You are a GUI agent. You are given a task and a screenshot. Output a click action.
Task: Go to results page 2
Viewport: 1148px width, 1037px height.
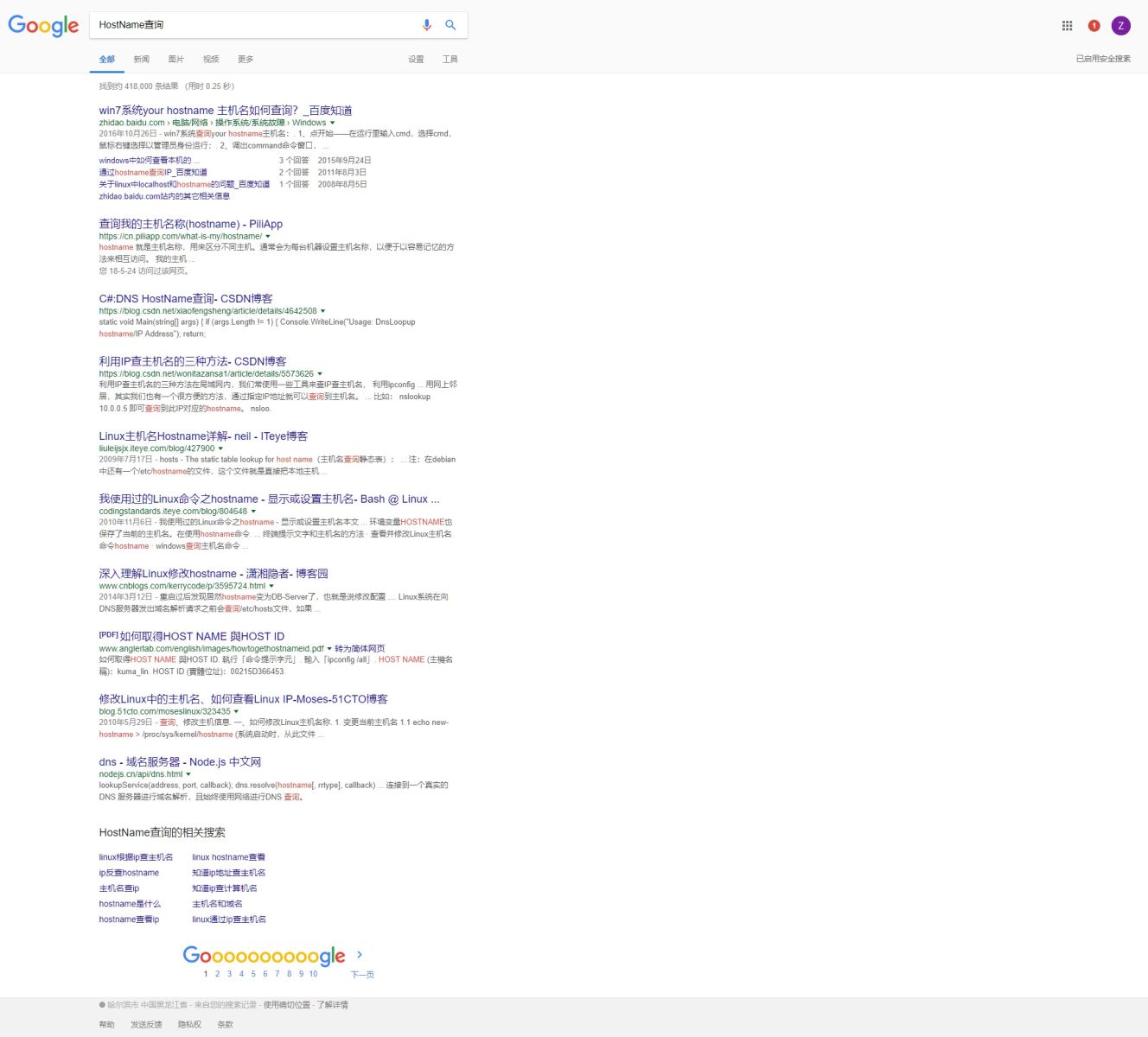[x=218, y=974]
